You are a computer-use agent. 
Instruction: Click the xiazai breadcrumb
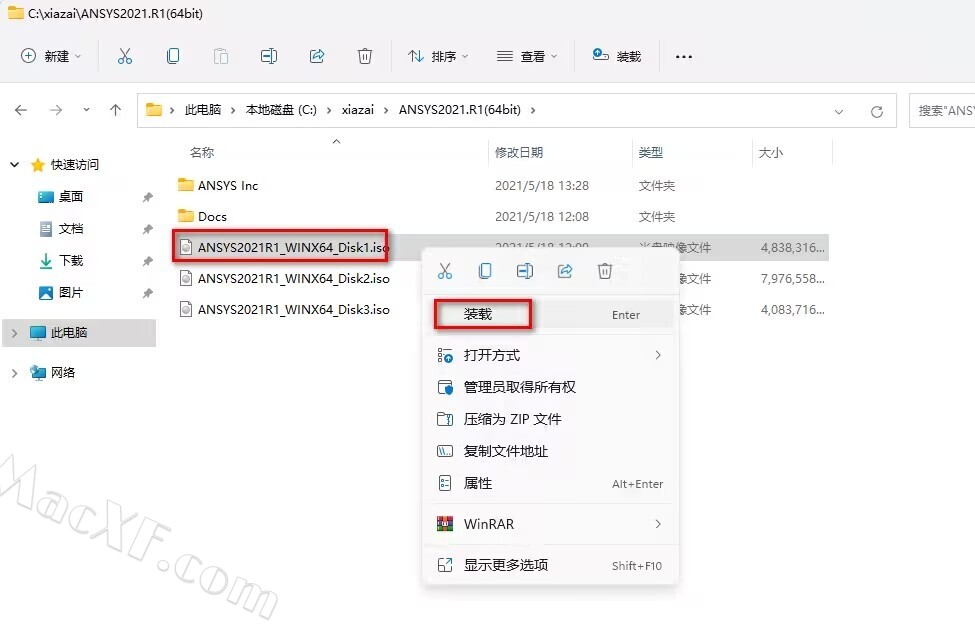click(358, 110)
